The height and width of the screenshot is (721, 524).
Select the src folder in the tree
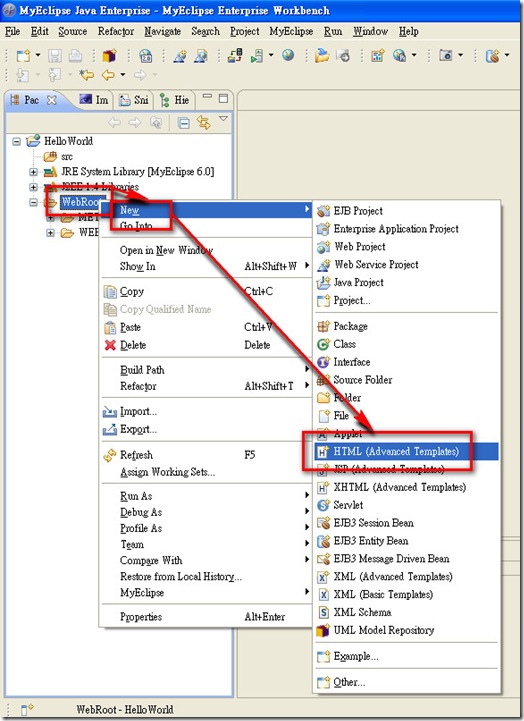pos(67,157)
